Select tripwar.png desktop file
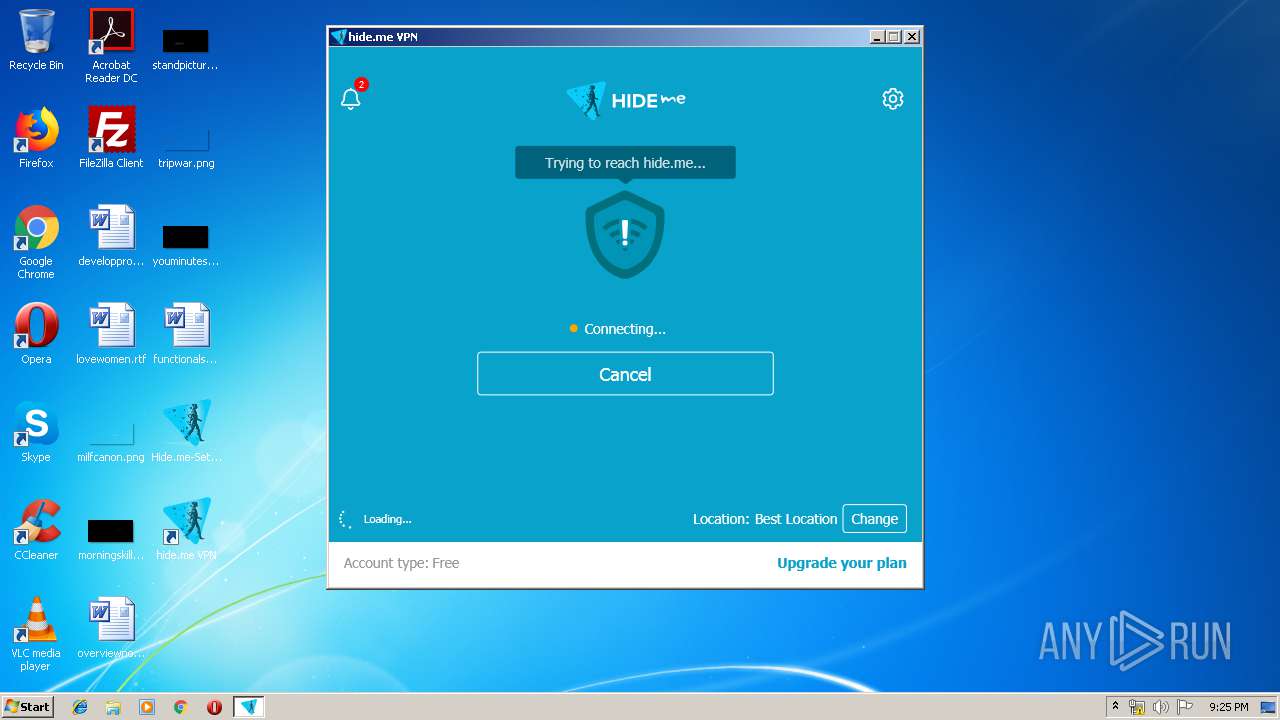 click(186, 146)
